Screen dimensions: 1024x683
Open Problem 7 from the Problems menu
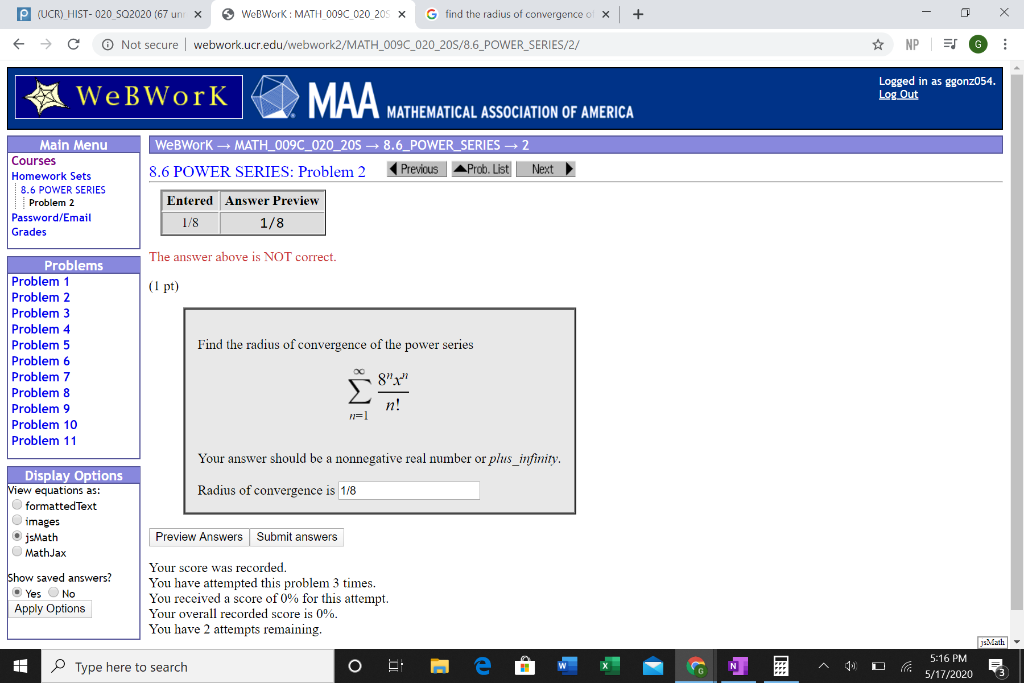[40, 376]
